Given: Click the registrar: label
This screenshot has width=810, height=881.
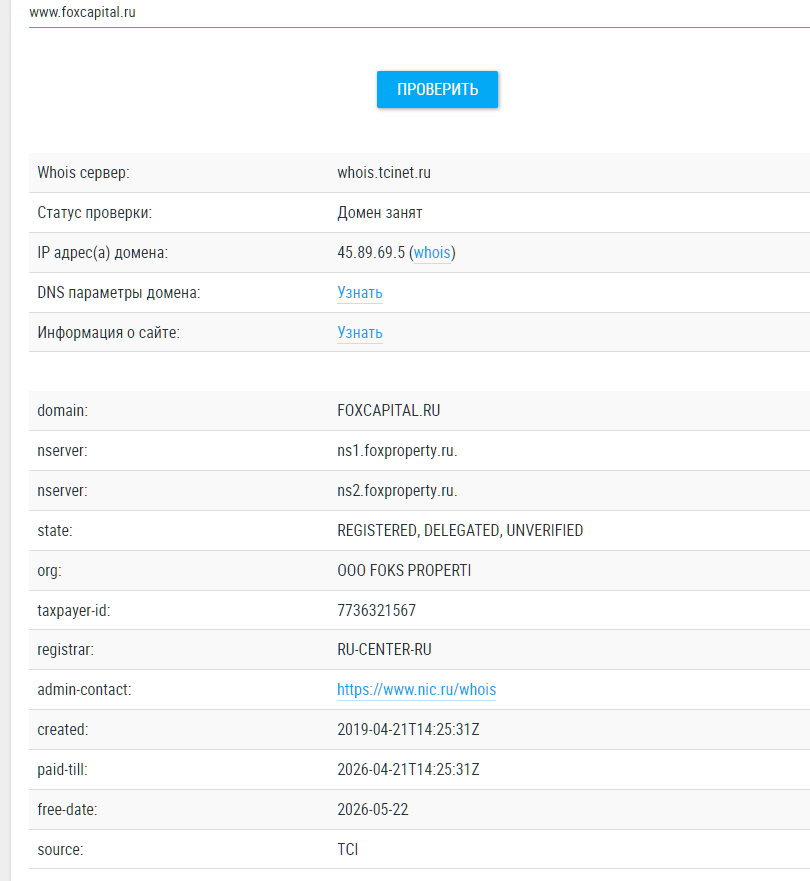Looking at the screenshot, I should point(65,650).
